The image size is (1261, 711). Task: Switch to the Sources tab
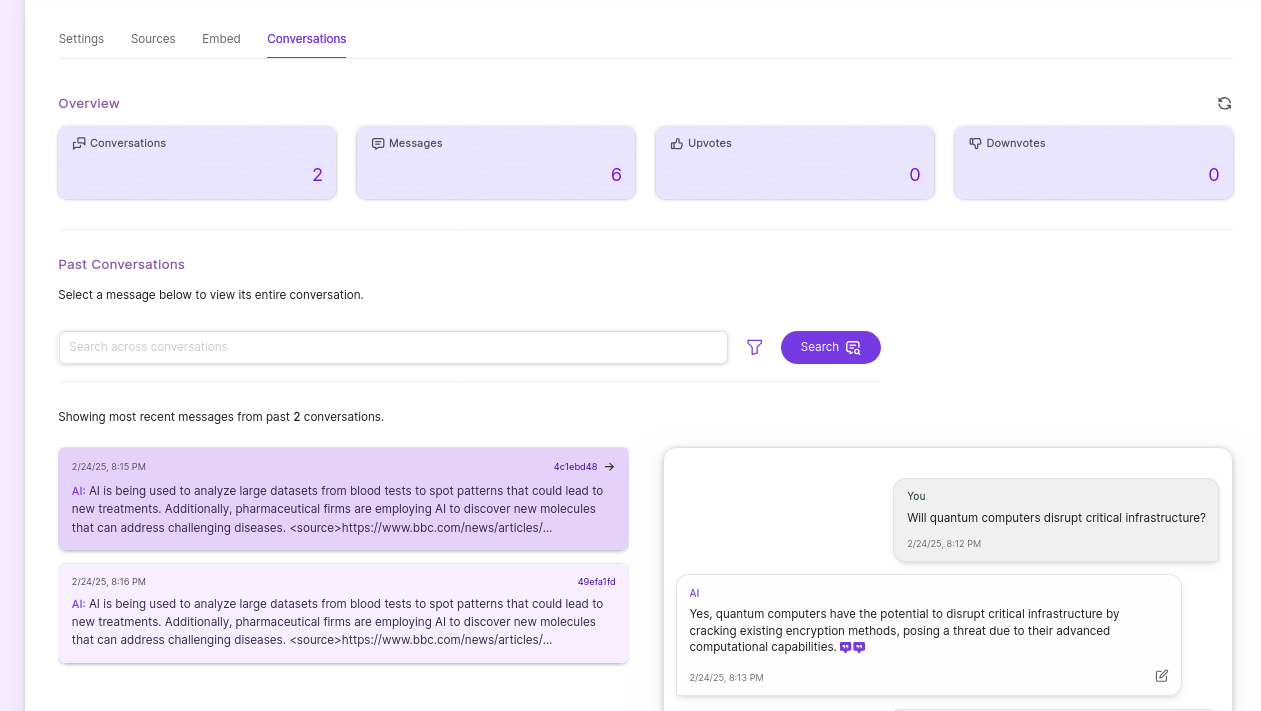point(153,39)
